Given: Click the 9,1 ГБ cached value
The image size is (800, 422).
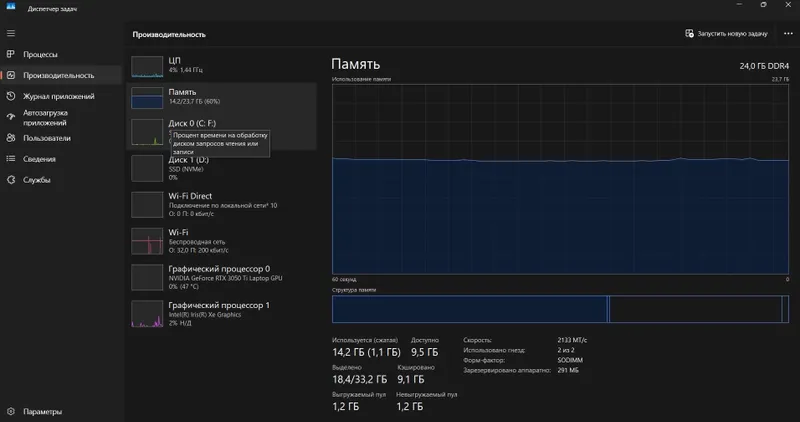Looking at the screenshot, I should pyautogui.click(x=411, y=379).
